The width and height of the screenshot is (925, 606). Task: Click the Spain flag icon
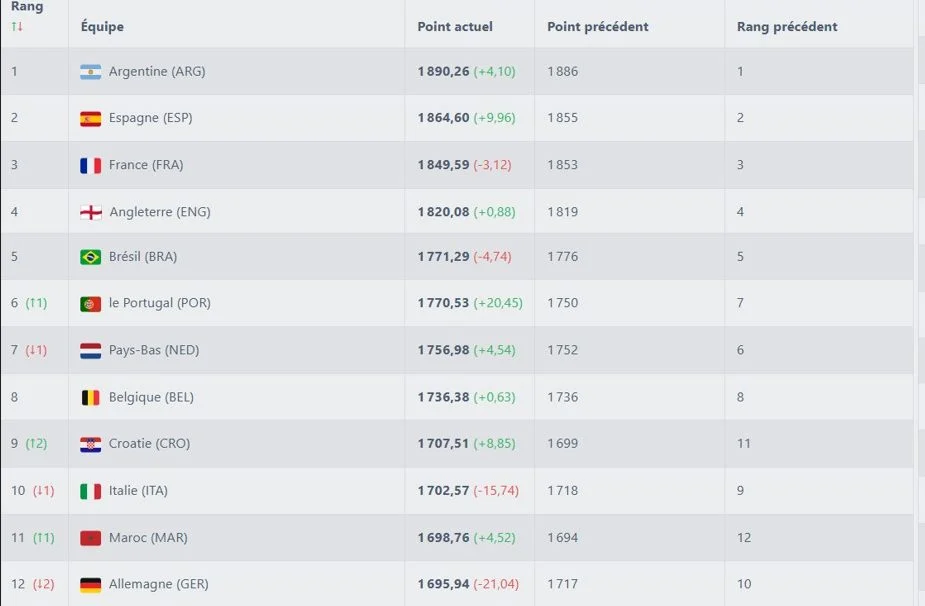tap(90, 118)
